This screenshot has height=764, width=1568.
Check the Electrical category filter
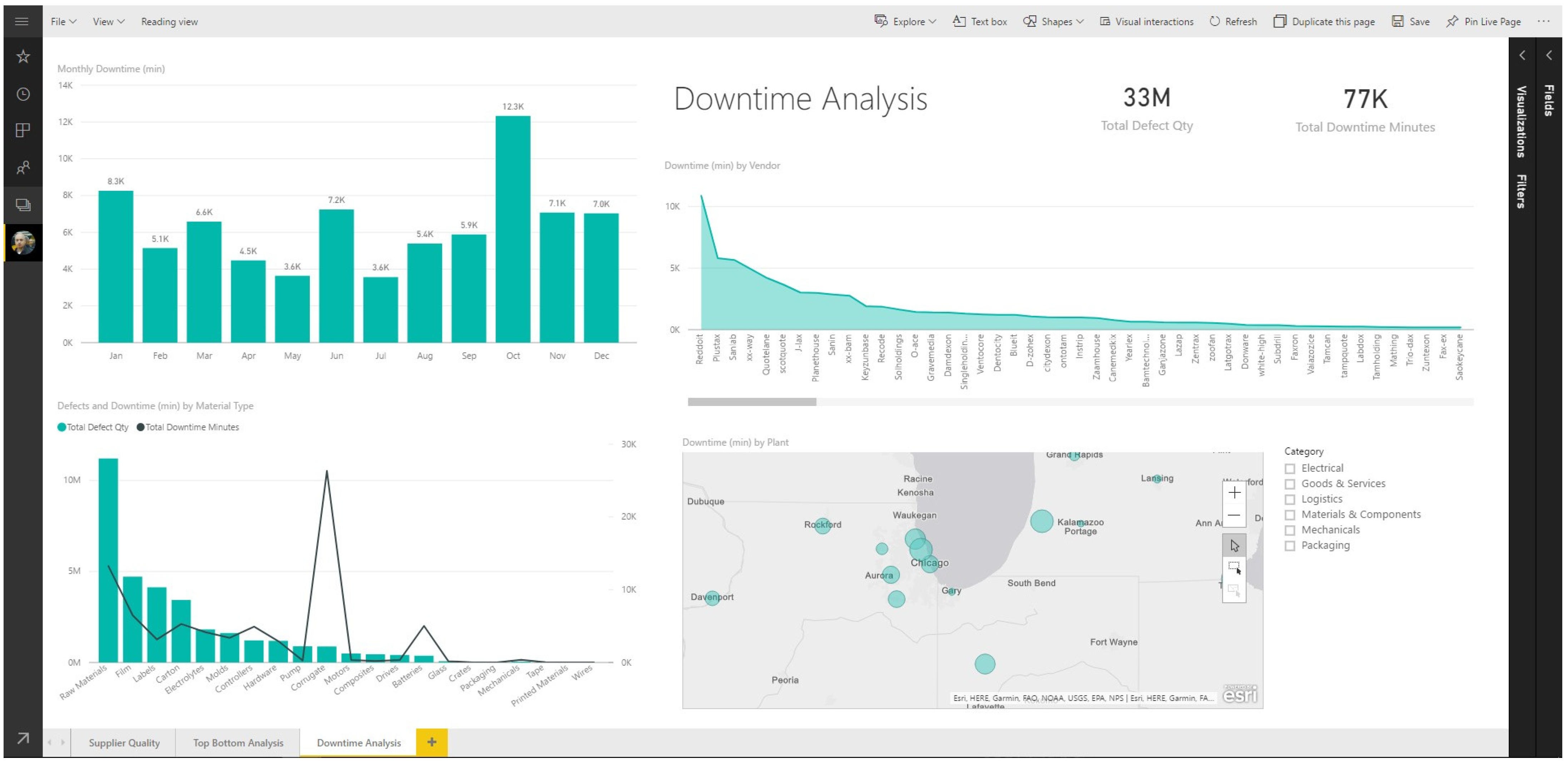(x=1289, y=469)
